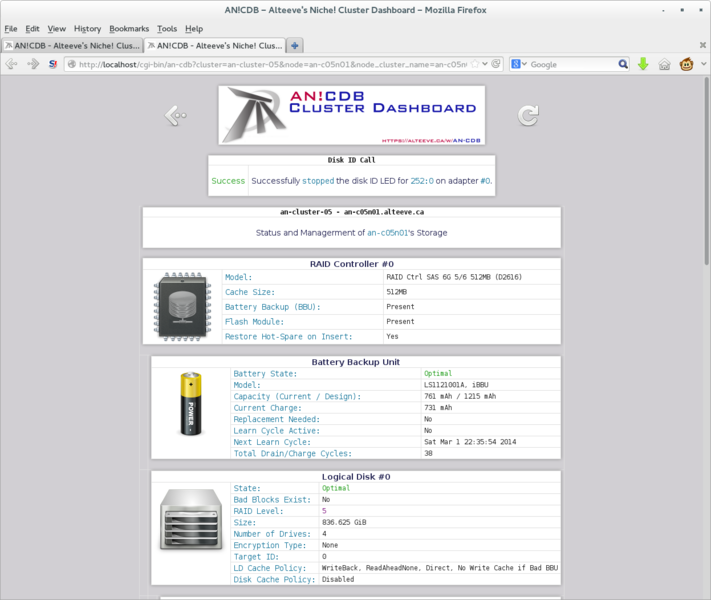Switch to the first AN!CDB tab
This screenshot has width=711, height=600.
point(71,46)
